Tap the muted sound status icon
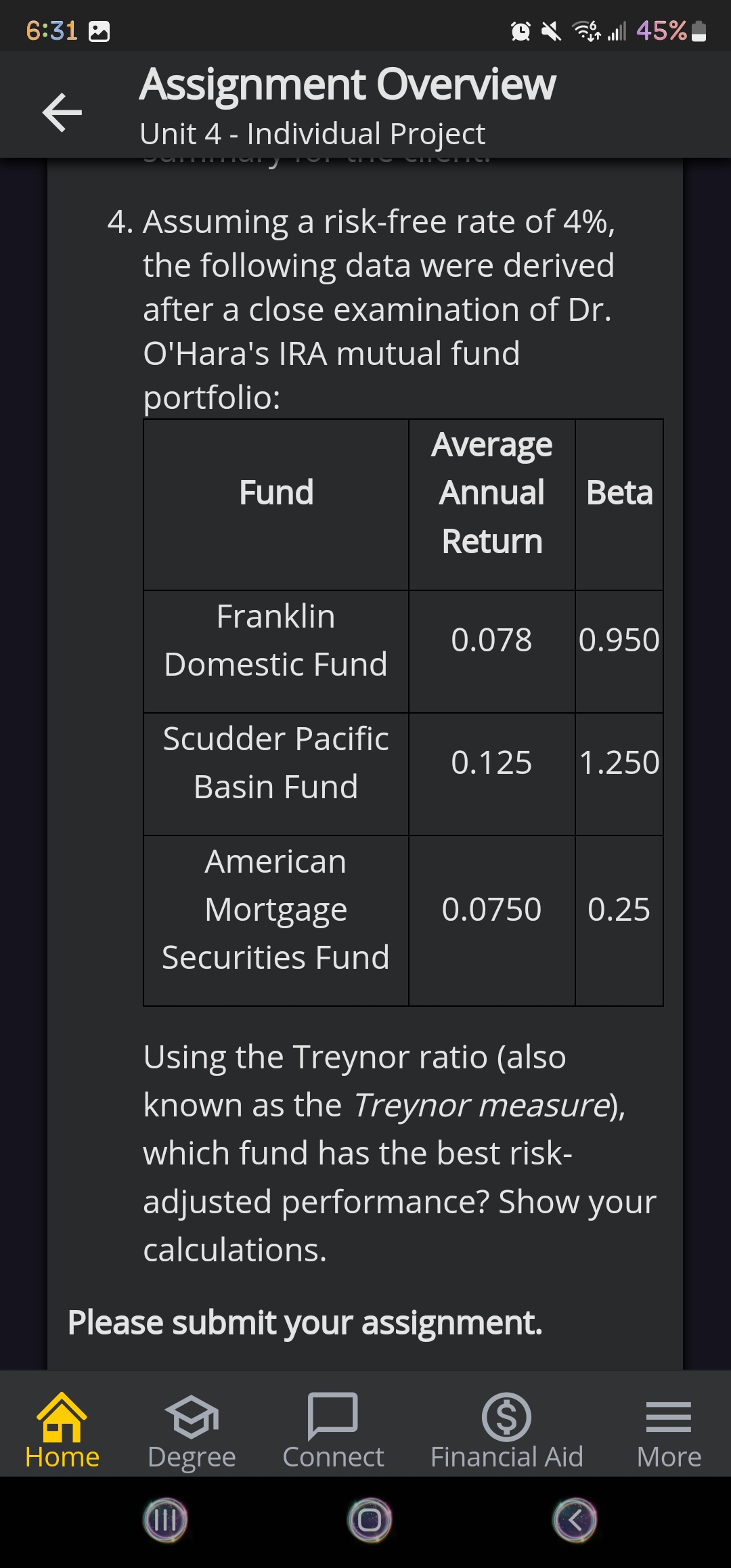Screen dimensions: 731x1568 (x=552, y=31)
